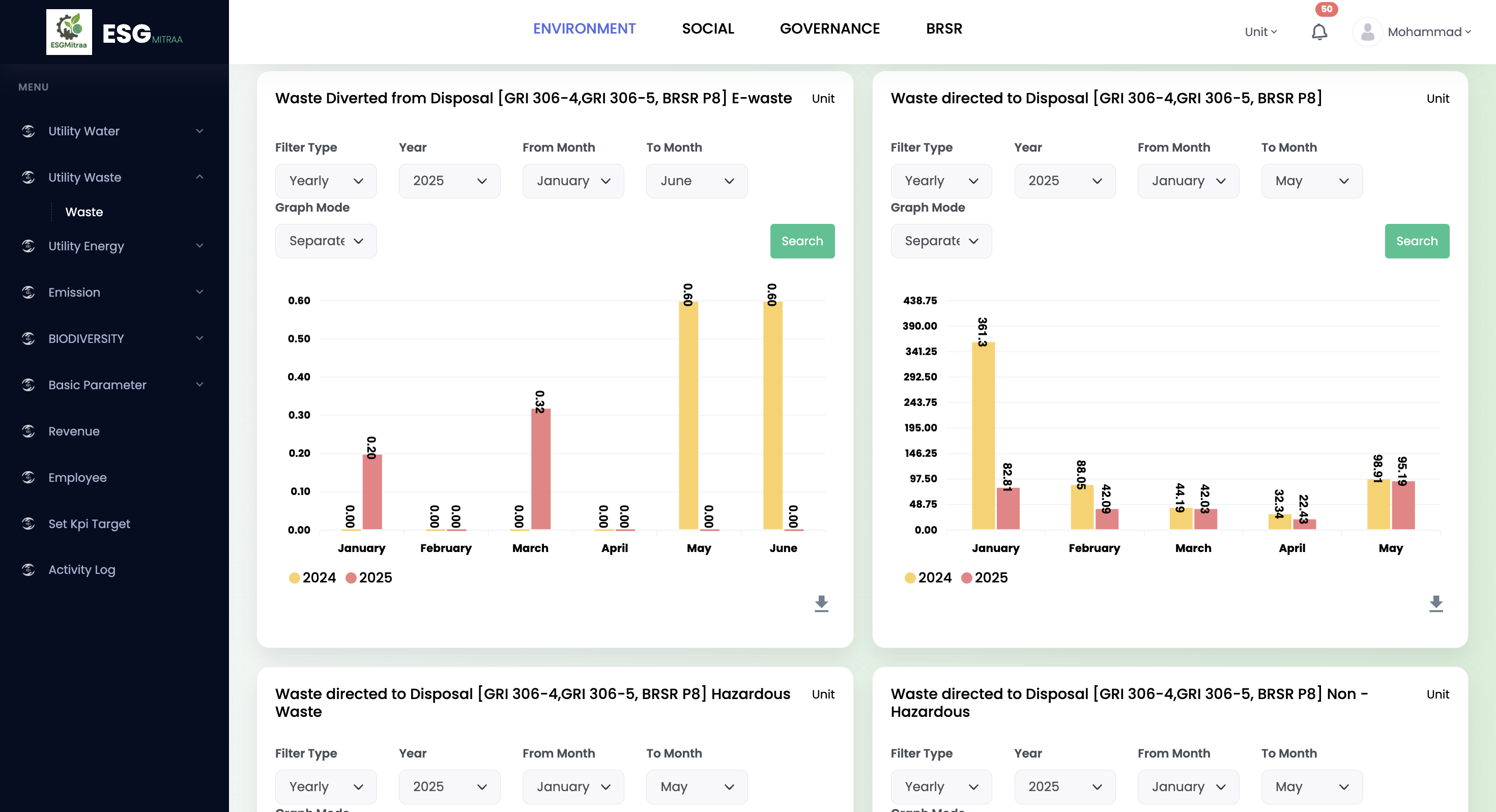Open the notifications bell icon
This screenshot has height=812, width=1496.
pos(1319,32)
